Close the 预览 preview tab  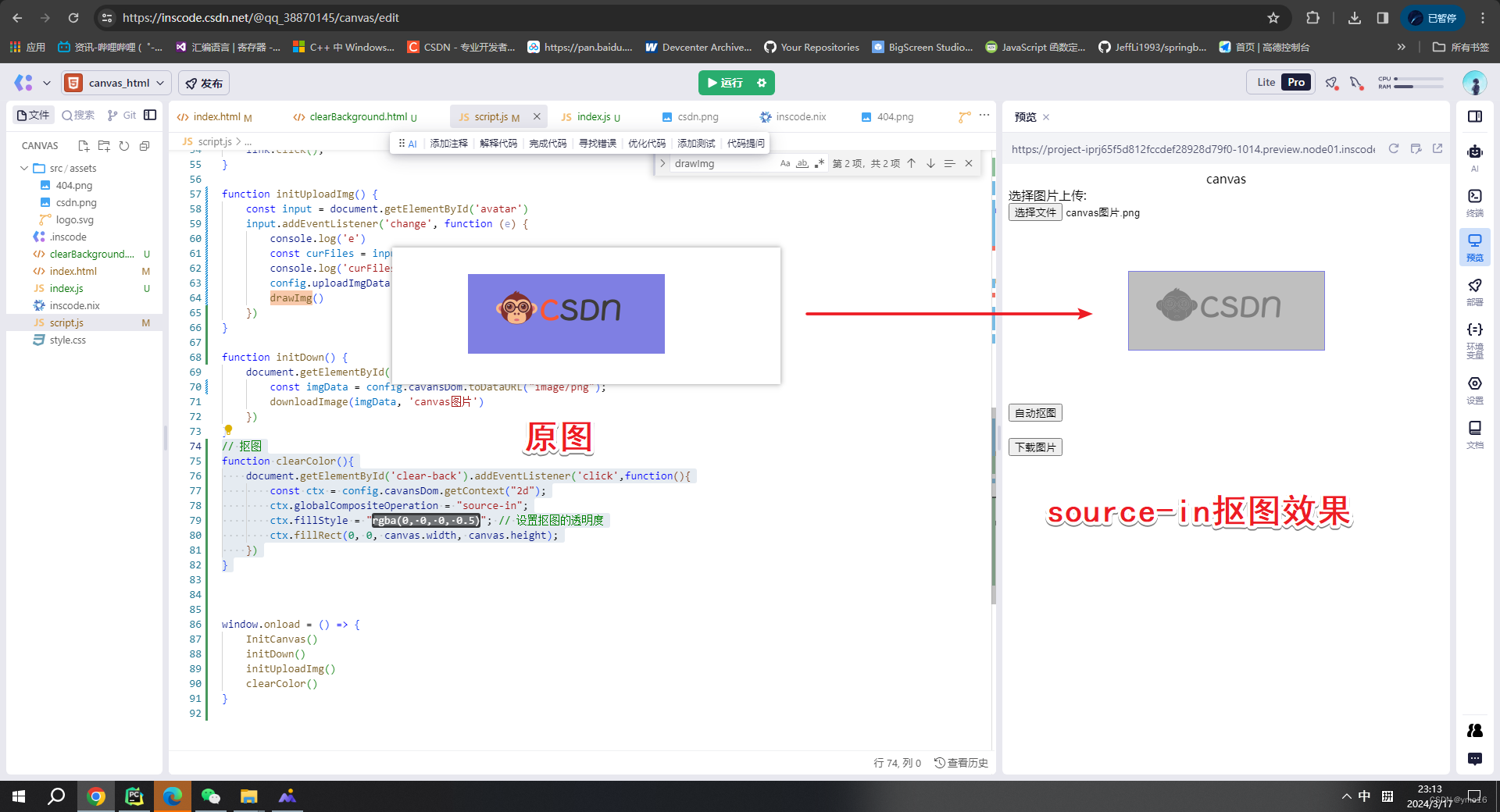pos(1046,117)
